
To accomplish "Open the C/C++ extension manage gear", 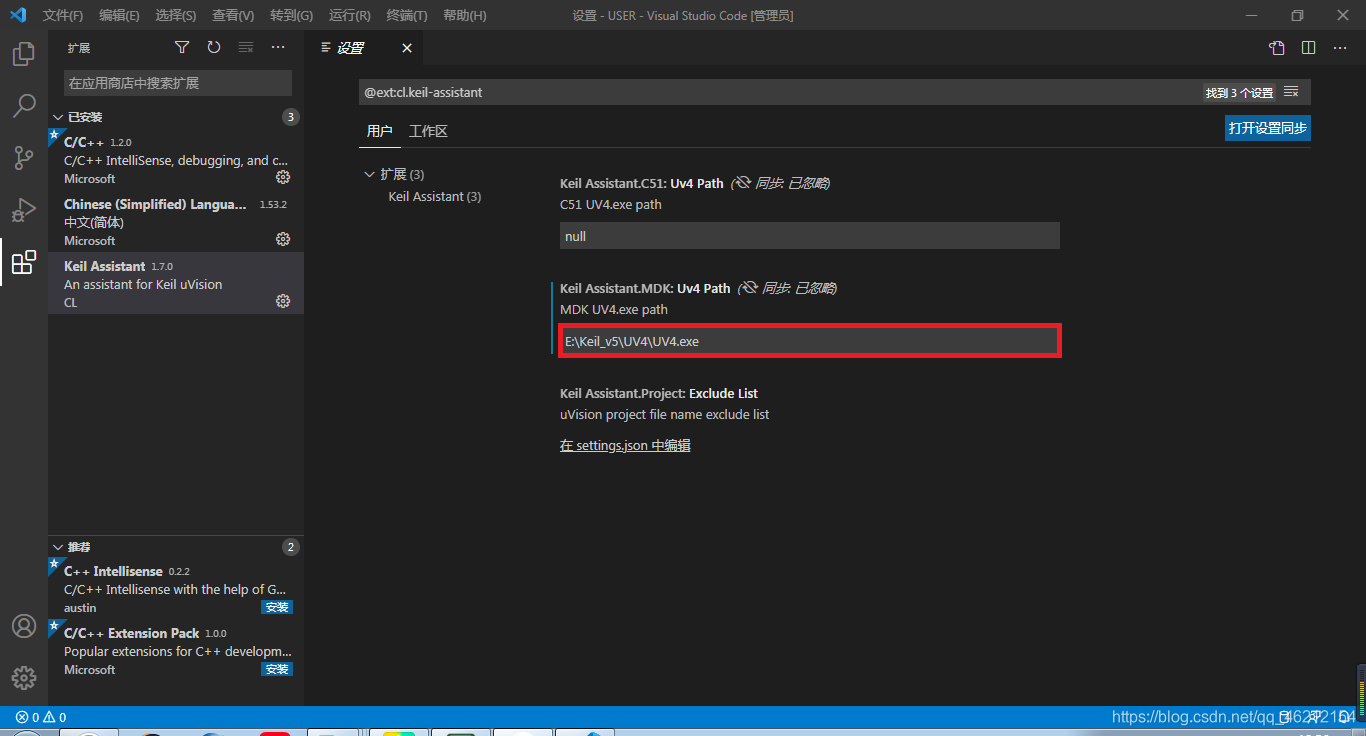I will (283, 177).
